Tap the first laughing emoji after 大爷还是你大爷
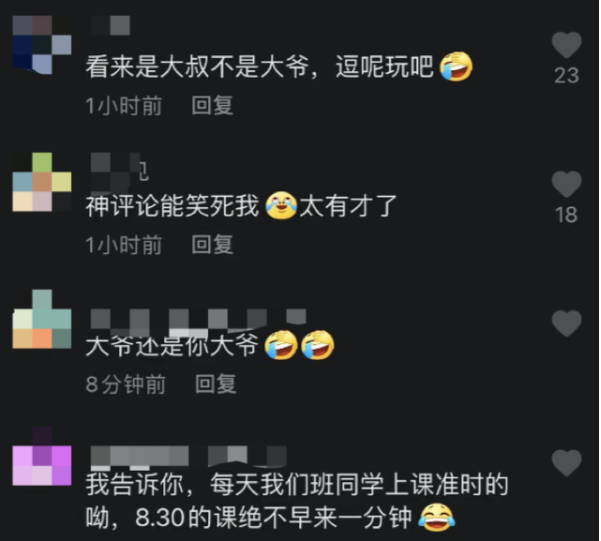 pyautogui.click(x=281, y=345)
